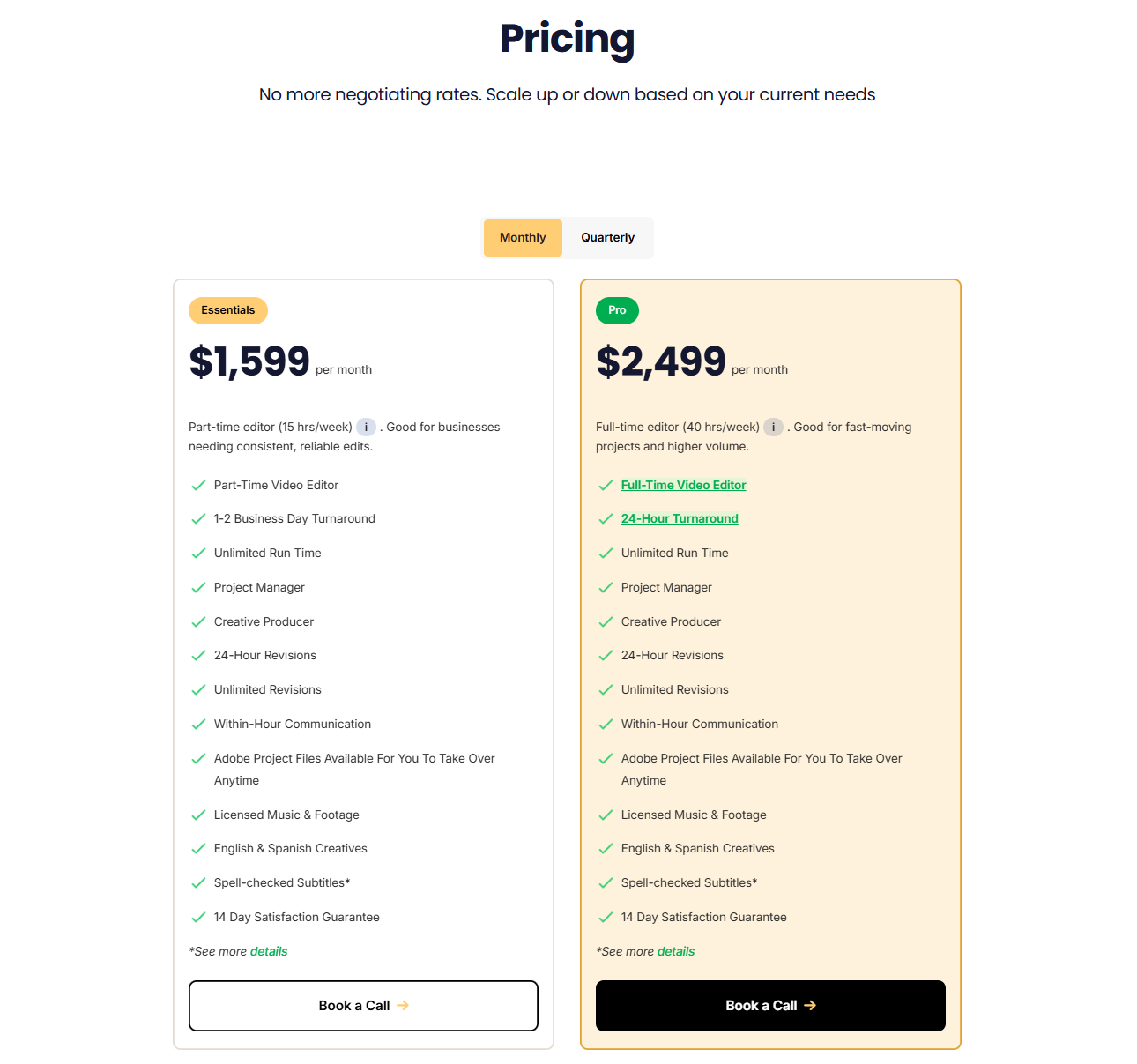The width and height of the screenshot is (1137, 1064).
Task: Switch billing to Quarterly
Action: pos(607,238)
